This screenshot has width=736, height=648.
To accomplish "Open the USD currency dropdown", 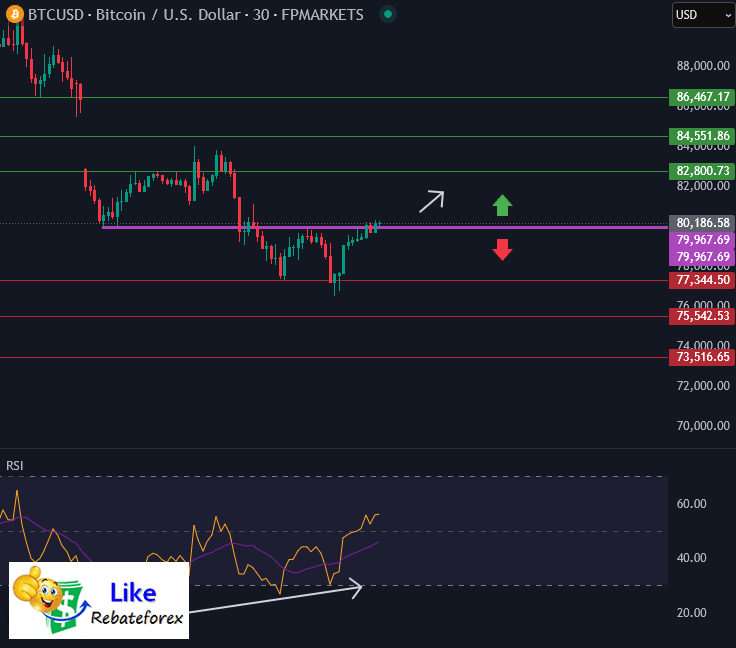I will pyautogui.click(x=704, y=15).
